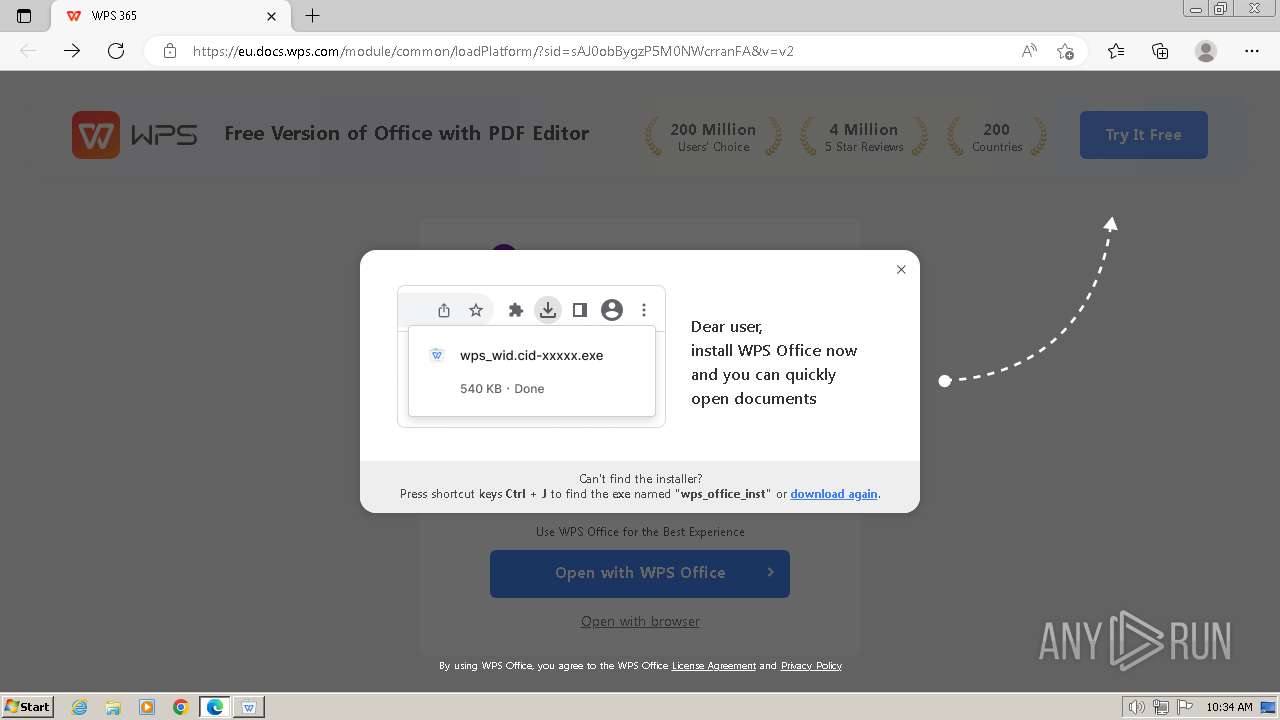
Task: Open the Windows Start button
Action: (x=28, y=706)
